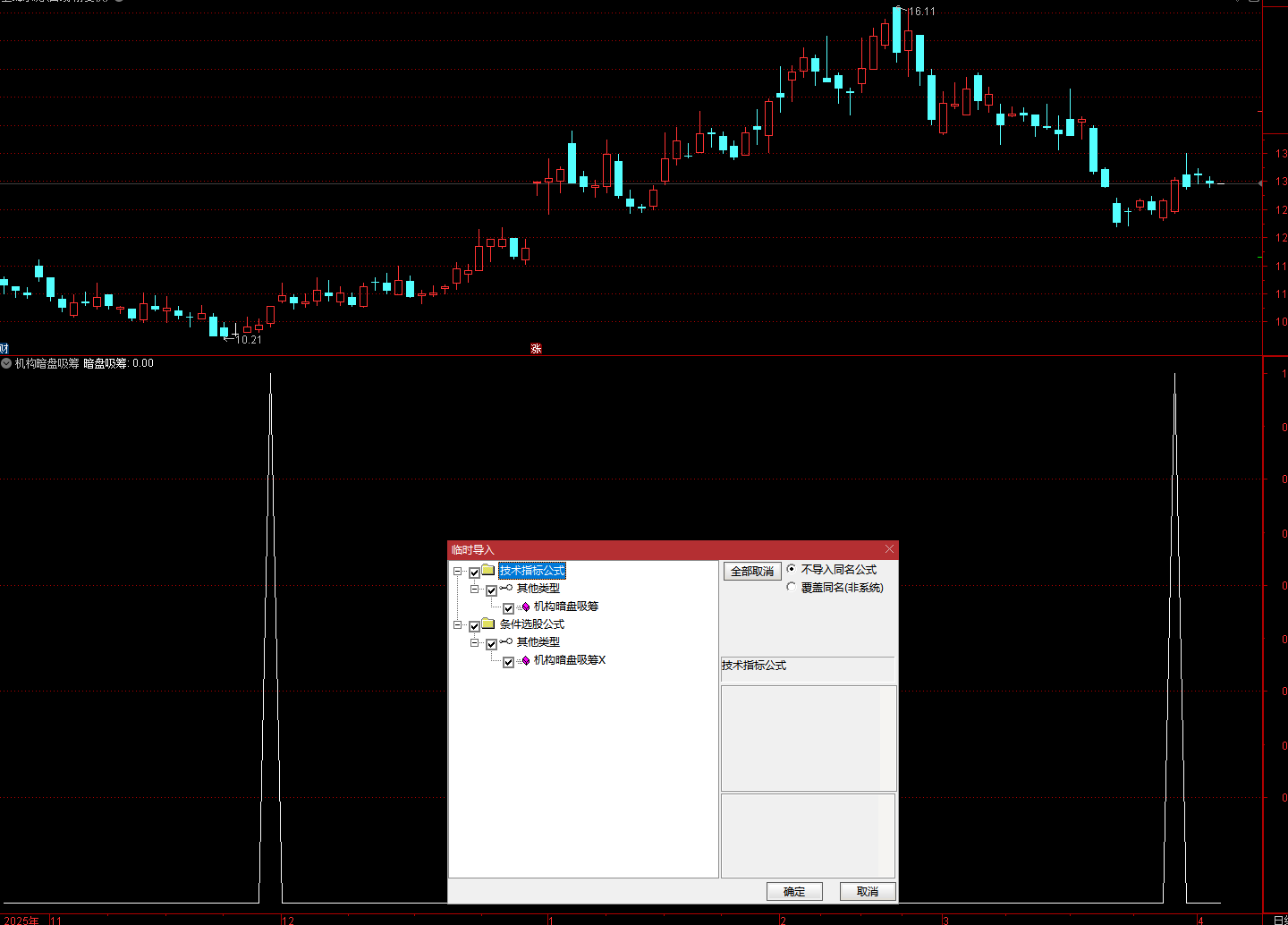The height and width of the screenshot is (925, 1288).
Task: Collapse the 技术指标公式 tree node
Action: tap(457, 571)
